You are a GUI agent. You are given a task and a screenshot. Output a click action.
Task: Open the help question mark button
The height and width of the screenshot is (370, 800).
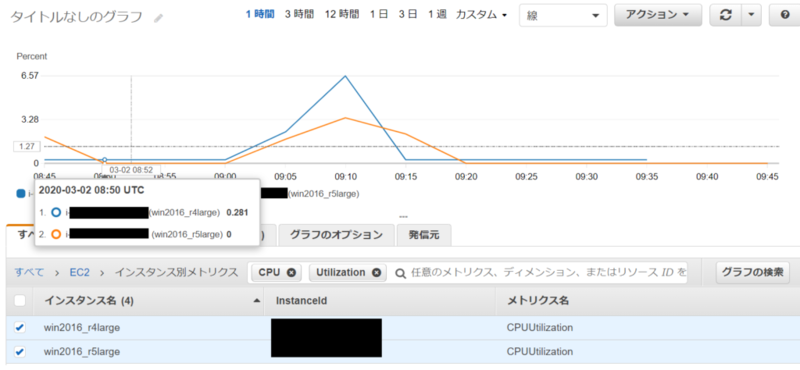(785, 15)
